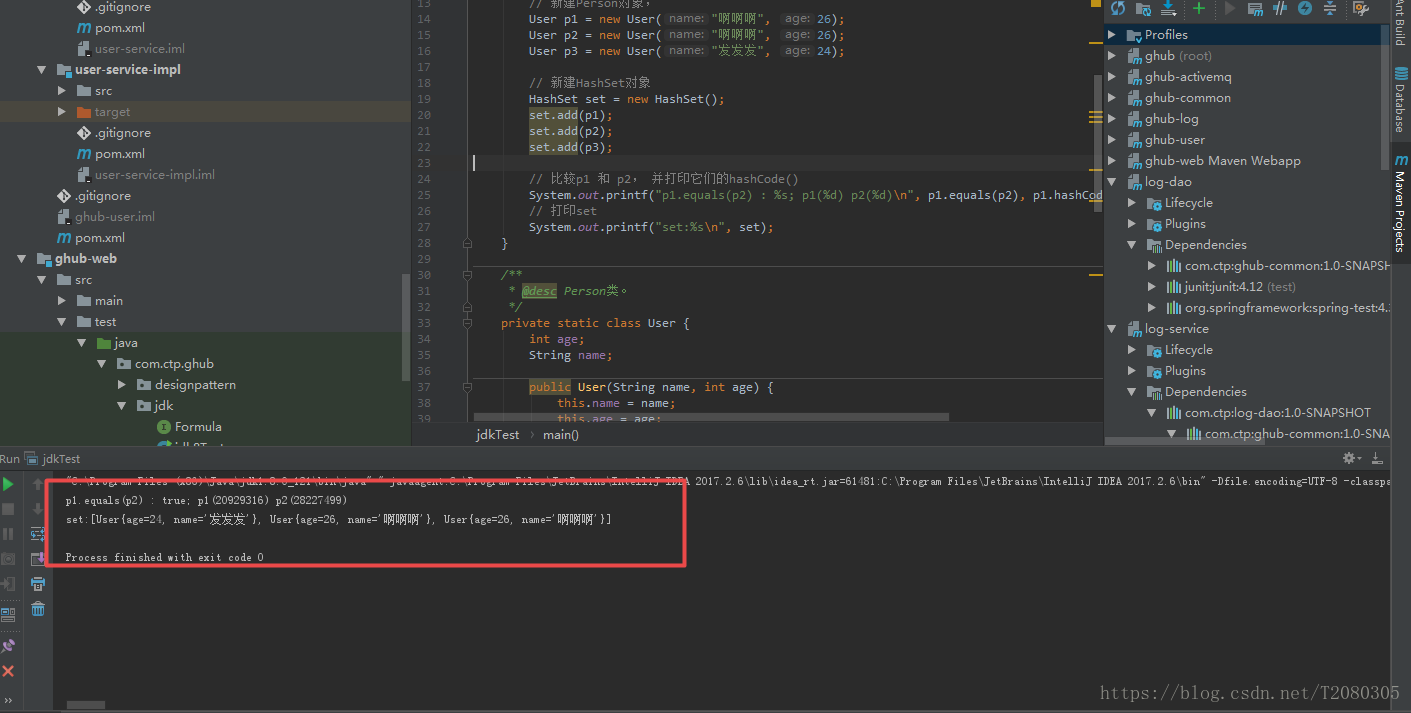Expand target folder under user-service-impl

click(62, 112)
